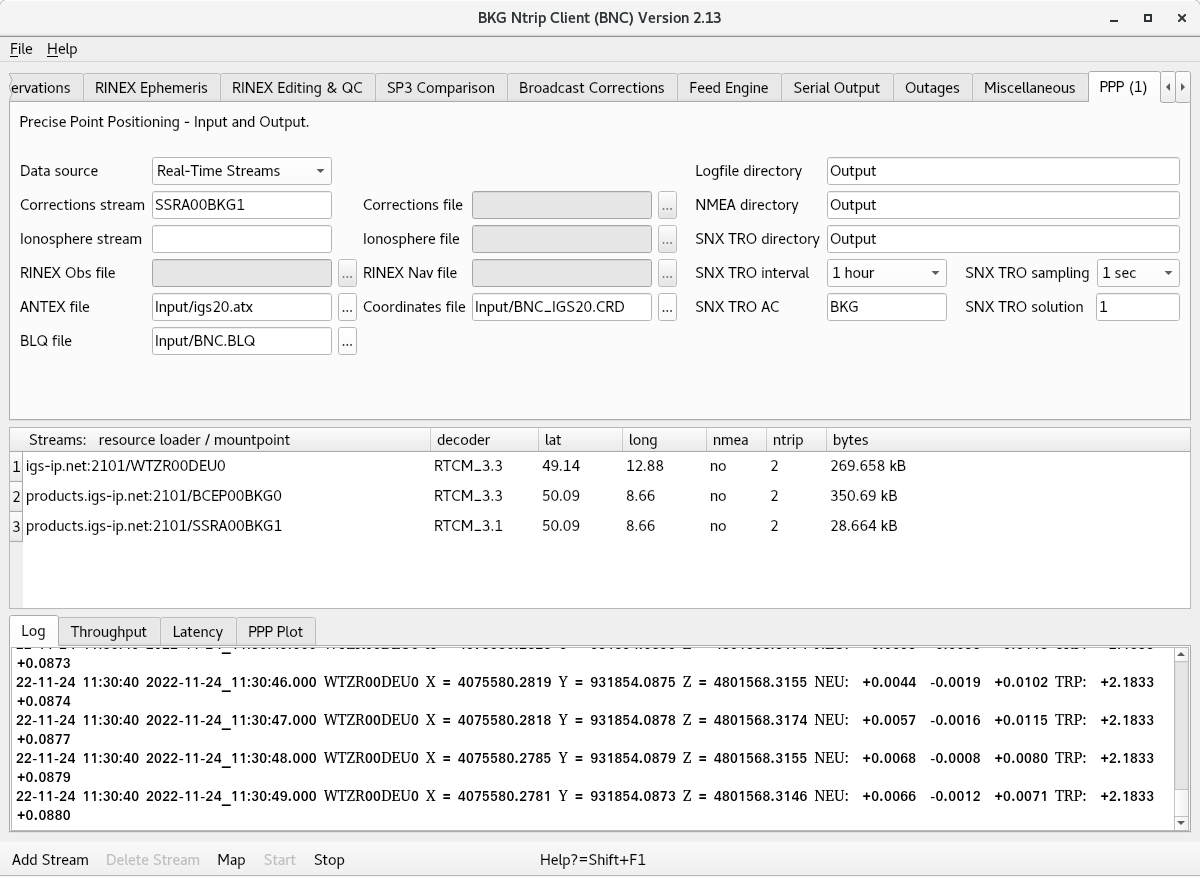This screenshot has height=877, width=1200.
Task: Select the WTZR00DEU0 stream row
Action: (126, 466)
